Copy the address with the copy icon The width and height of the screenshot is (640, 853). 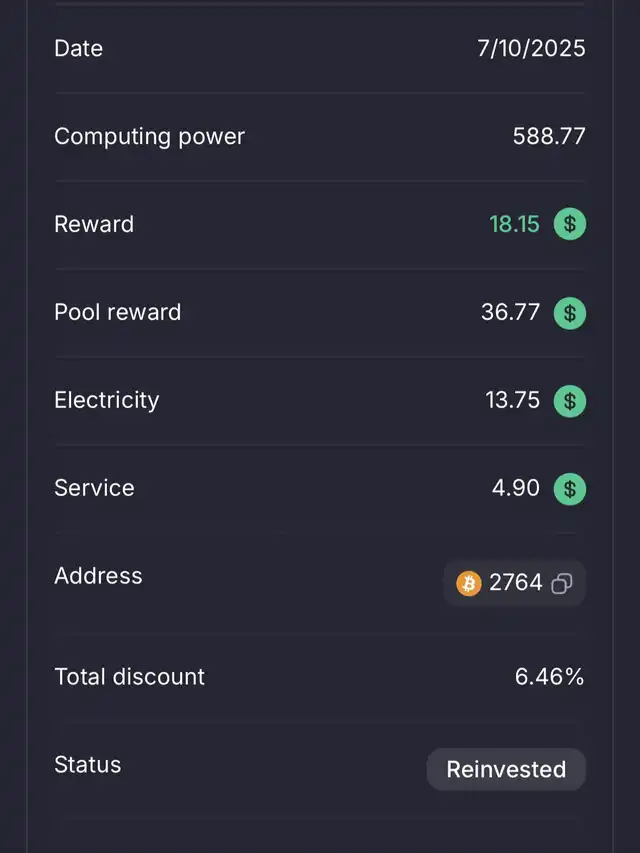click(562, 583)
